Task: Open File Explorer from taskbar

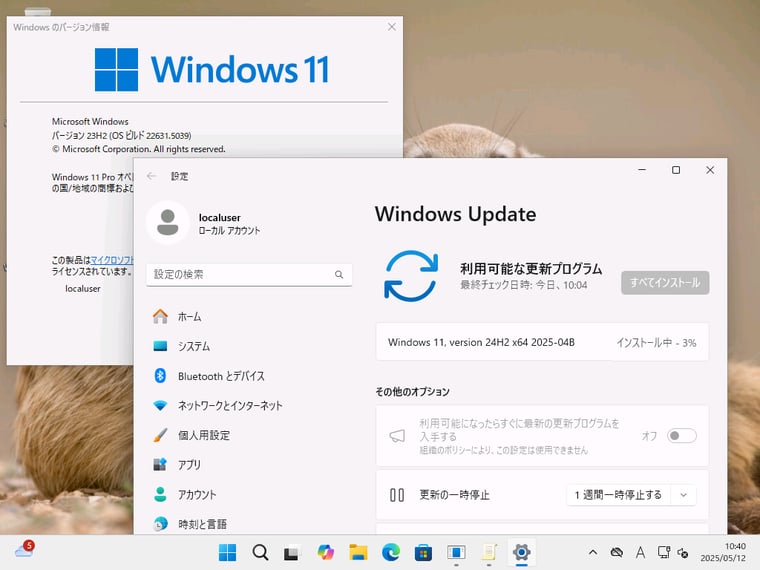Action: 358,552
